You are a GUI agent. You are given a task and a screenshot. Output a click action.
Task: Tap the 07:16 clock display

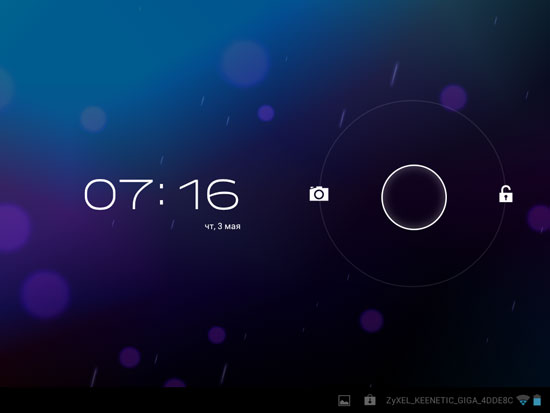pyautogui.click(x=162, y=194)
